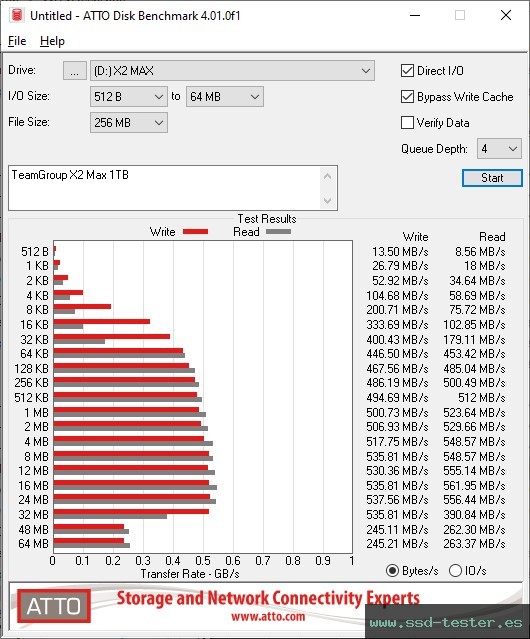Click the 16 KB red write bar
Screen dimensions: 530x639
[x=102, y=322]
